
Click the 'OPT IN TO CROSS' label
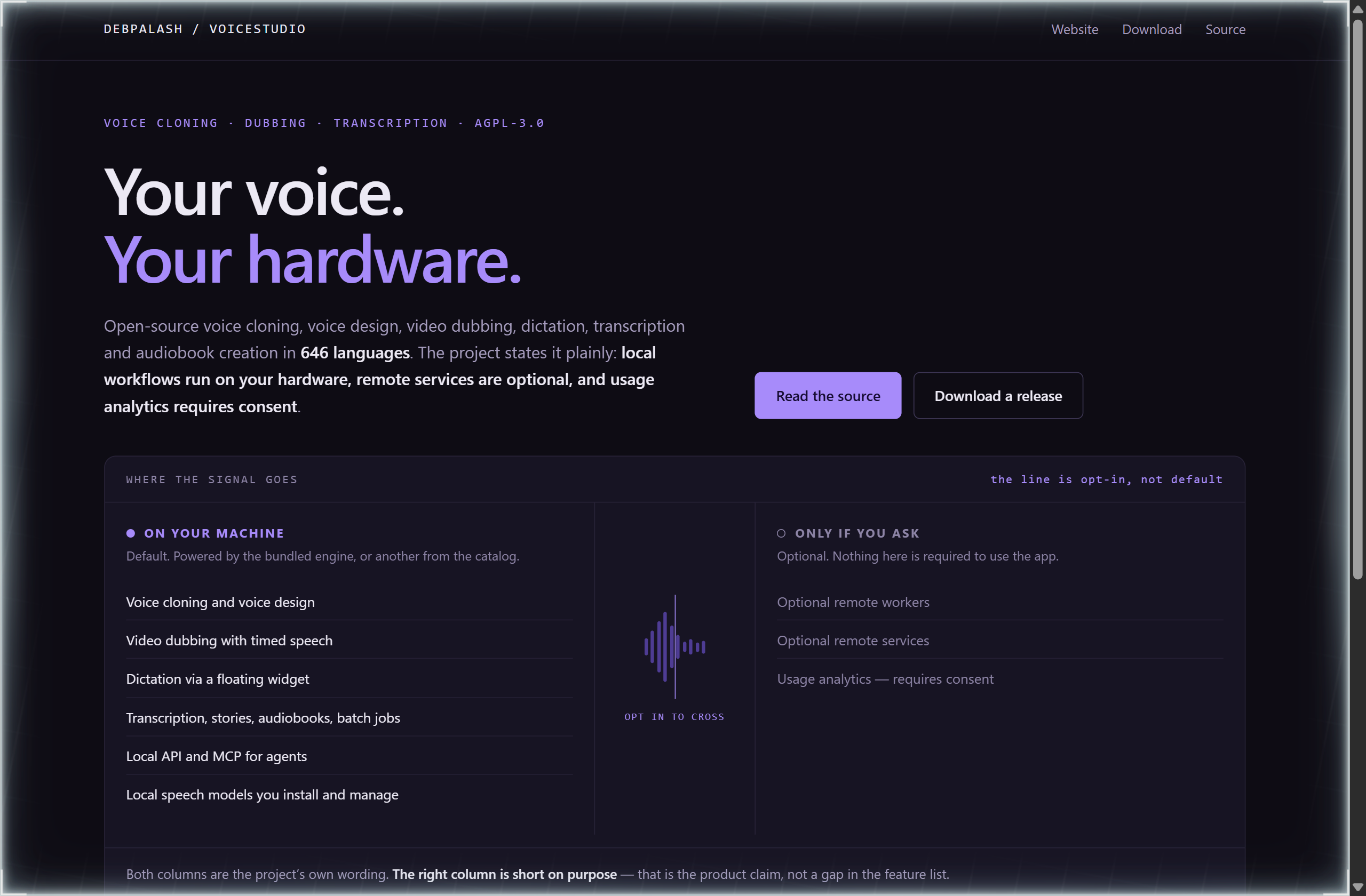674,716
